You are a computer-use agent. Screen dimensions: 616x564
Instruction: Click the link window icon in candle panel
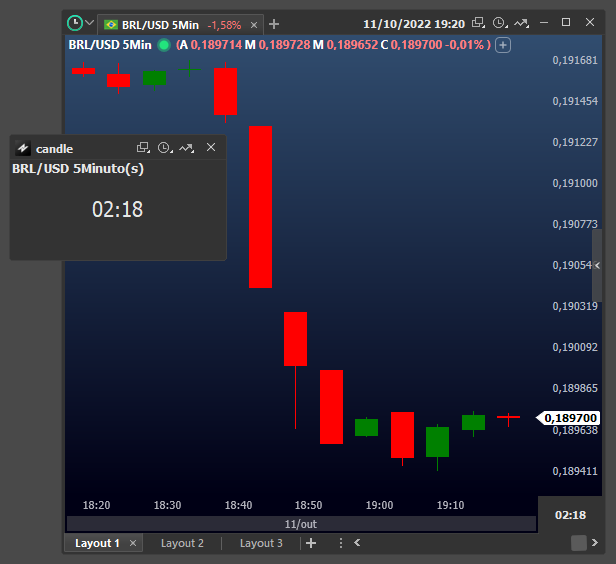[x=143, y=148]
